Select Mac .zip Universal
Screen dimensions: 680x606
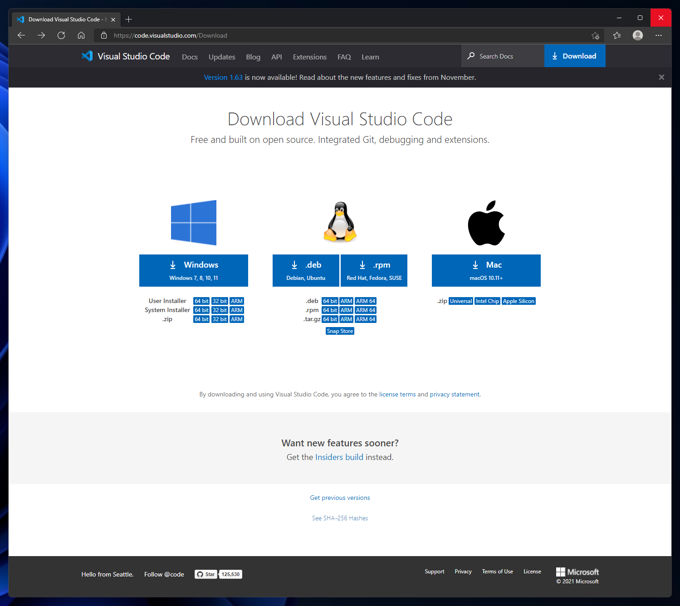coord(461,301)
